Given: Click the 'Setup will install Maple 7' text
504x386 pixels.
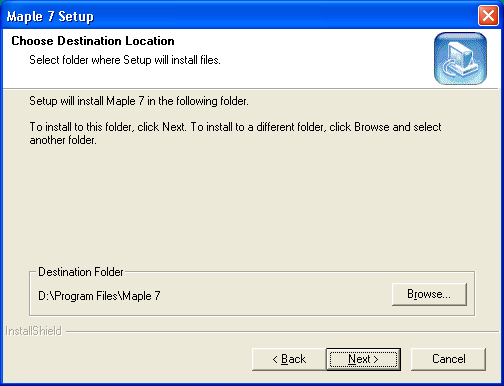Looking at the screenshot, I should [139, 101].
